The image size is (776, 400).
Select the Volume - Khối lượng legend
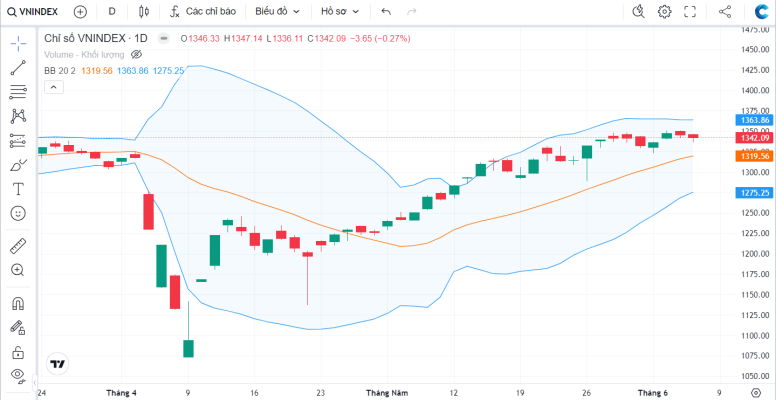tap(85, 54)
